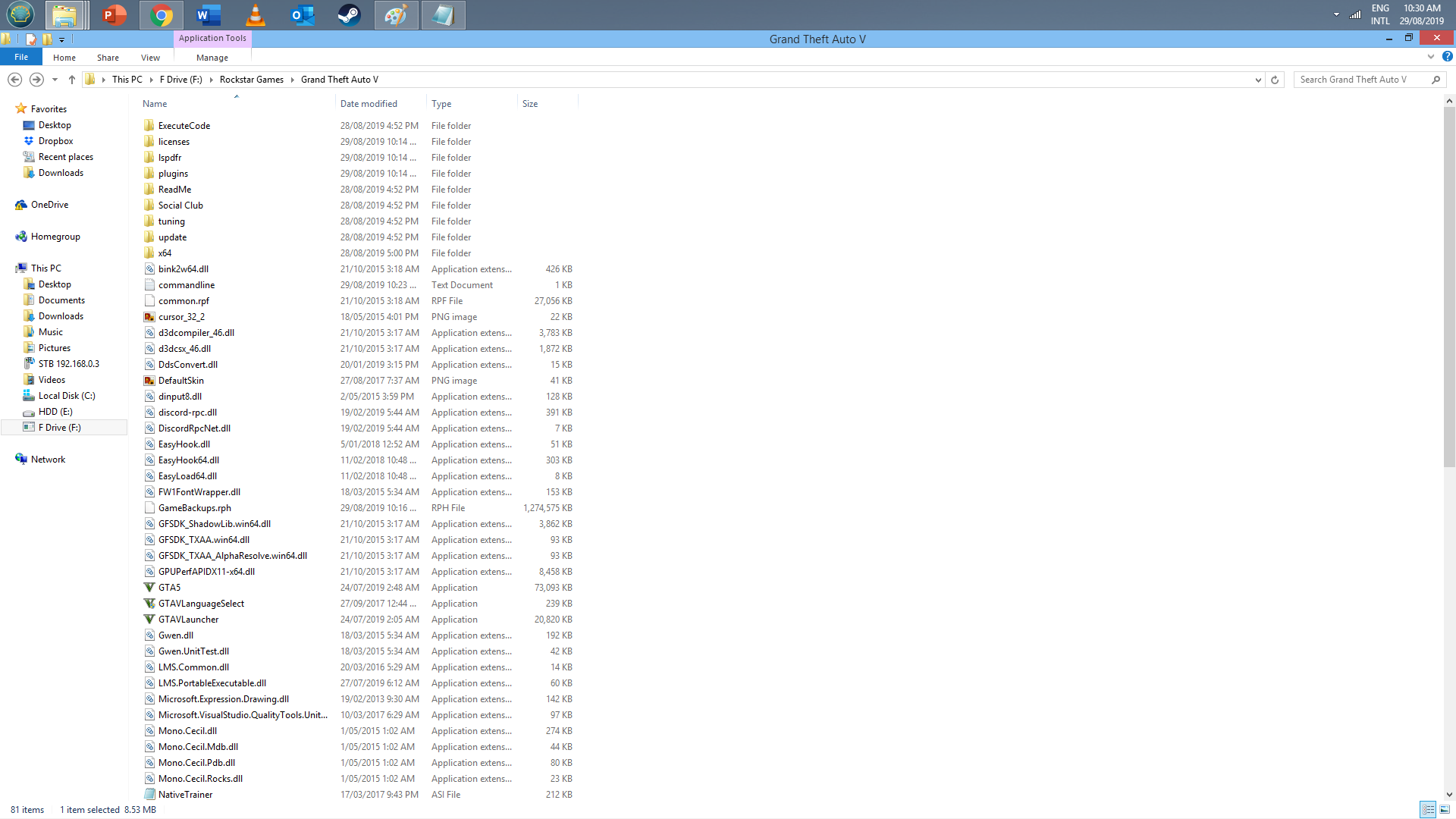Click the Properties quick access icon

(x=31, y=39)
